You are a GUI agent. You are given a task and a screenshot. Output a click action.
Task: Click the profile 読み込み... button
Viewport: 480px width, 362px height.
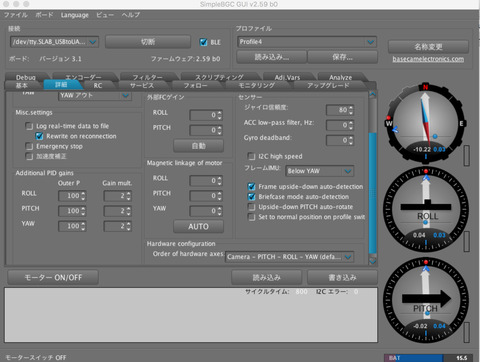[x=271, y=57]
